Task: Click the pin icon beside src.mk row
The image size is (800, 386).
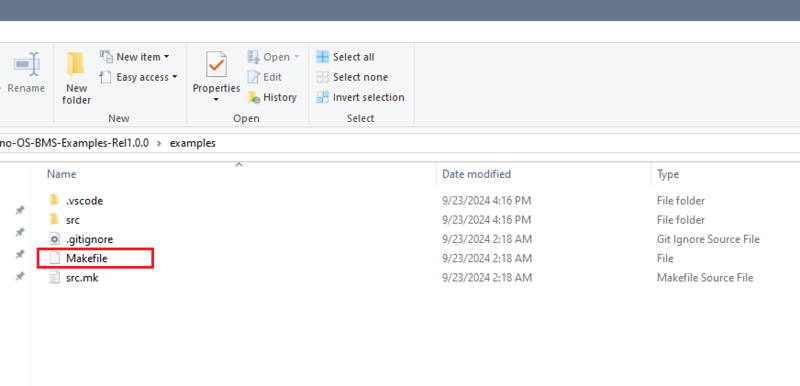Action: tap(20, 276)
